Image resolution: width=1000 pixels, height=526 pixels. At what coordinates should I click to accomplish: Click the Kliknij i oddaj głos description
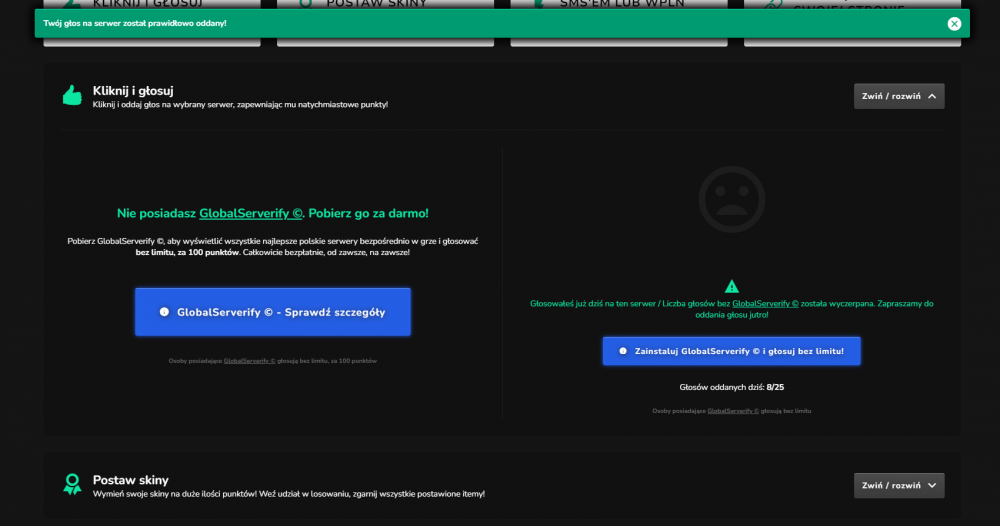pyautogui.click(x=240, y=105)
